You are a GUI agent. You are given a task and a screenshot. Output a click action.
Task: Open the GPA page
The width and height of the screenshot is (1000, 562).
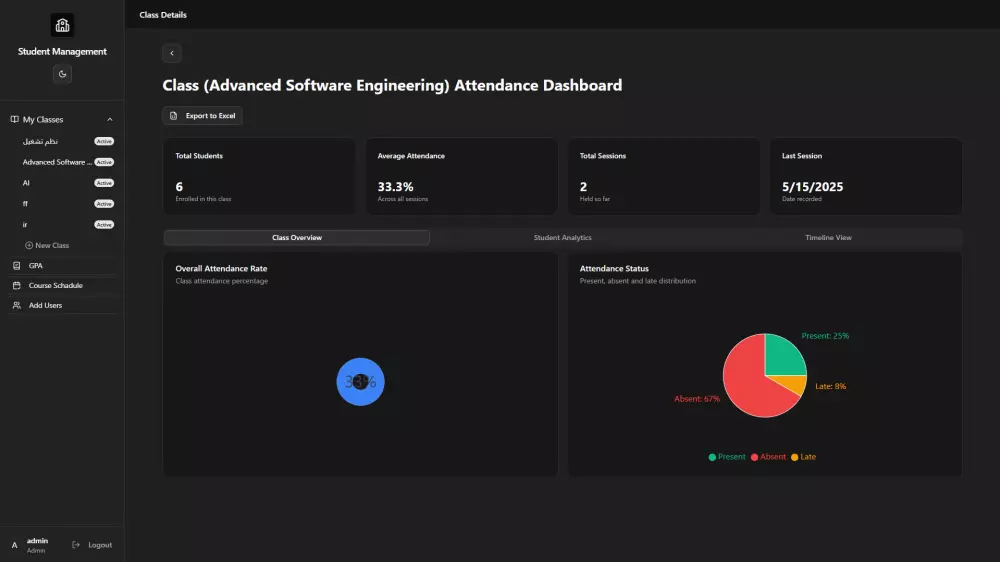[x=36, y=265]
